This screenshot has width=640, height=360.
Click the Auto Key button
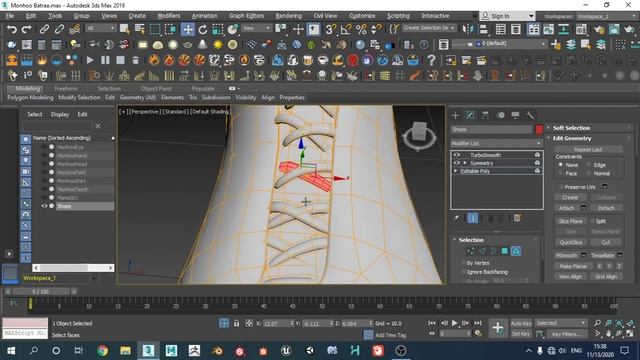(521, 323)
